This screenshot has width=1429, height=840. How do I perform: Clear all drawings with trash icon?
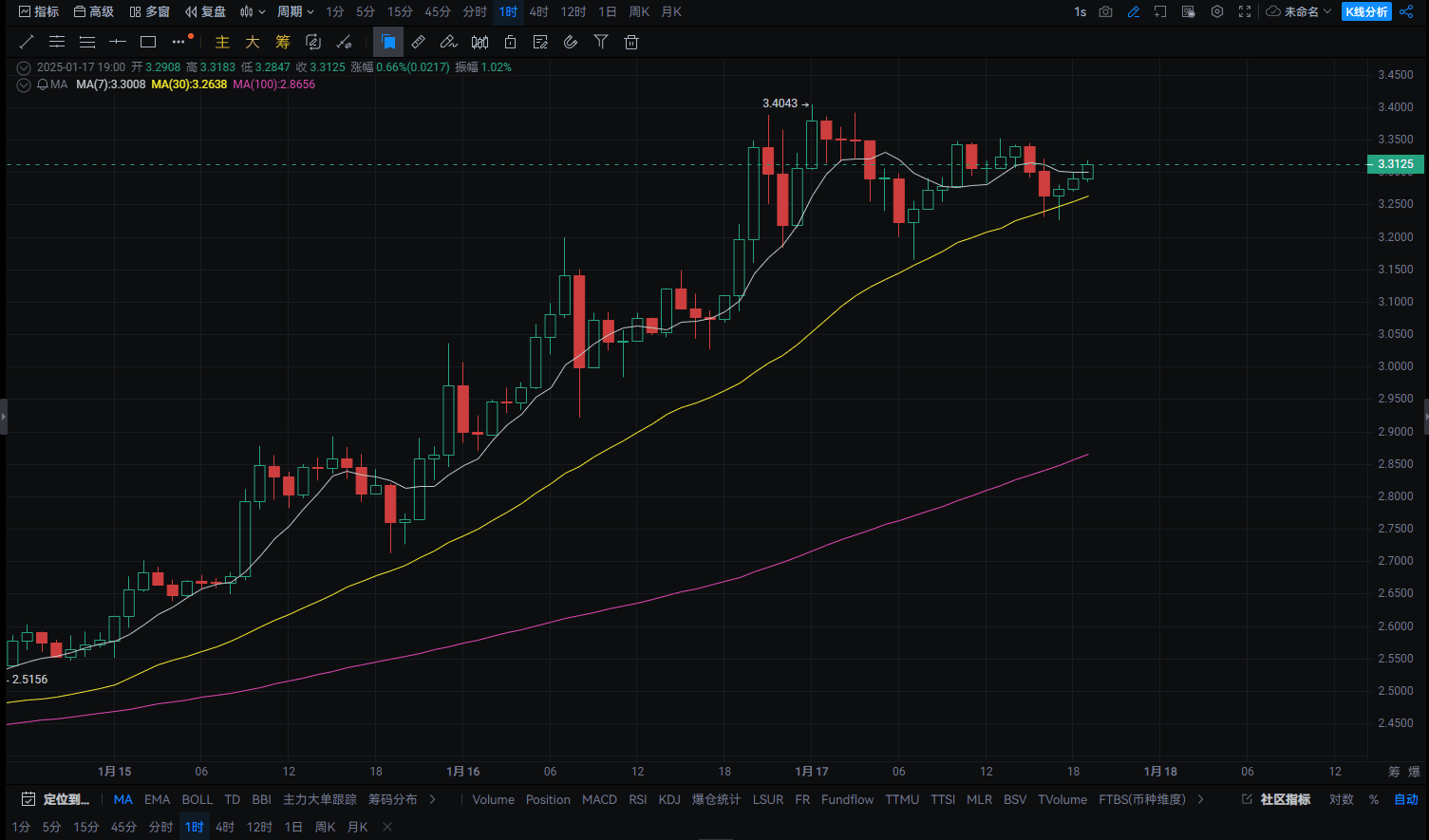pyautogui.click(x=630, y=42)
